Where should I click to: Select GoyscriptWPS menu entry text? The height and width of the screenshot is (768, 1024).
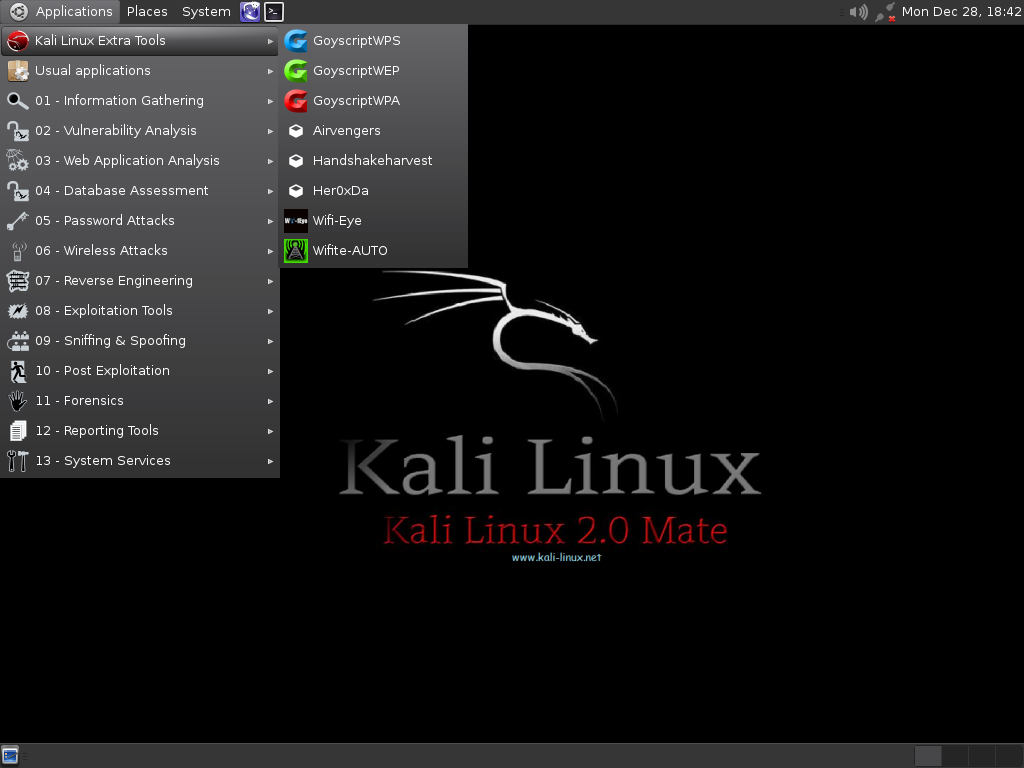pyautogui.click(x=357, y=40)
